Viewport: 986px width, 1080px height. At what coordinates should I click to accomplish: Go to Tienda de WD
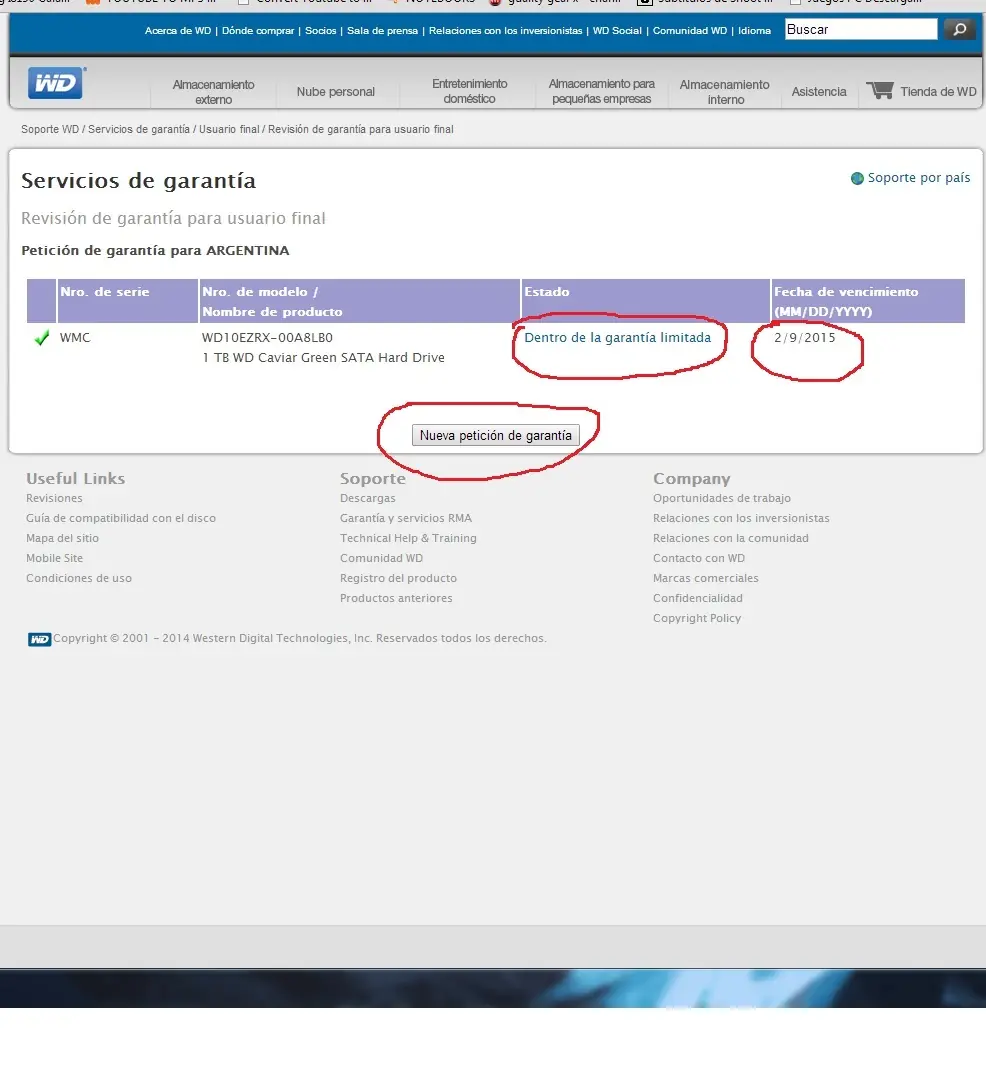pyautogui.click(x=938, y=92)
